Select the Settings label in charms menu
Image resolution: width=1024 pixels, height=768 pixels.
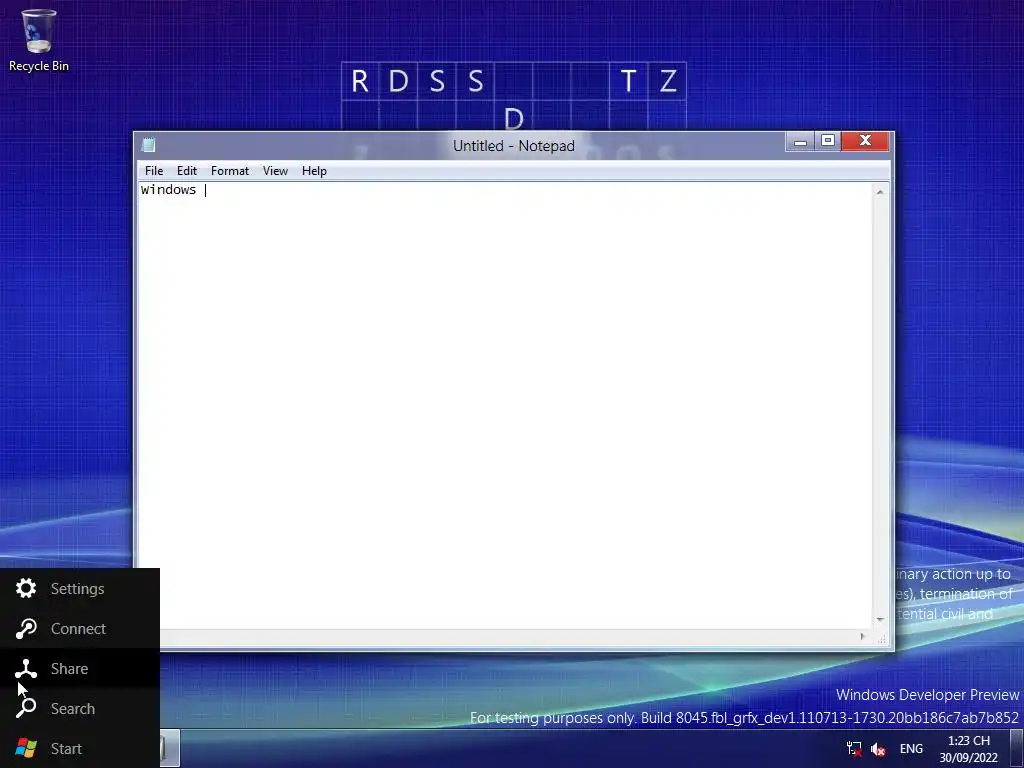click(x=78, y=588)
